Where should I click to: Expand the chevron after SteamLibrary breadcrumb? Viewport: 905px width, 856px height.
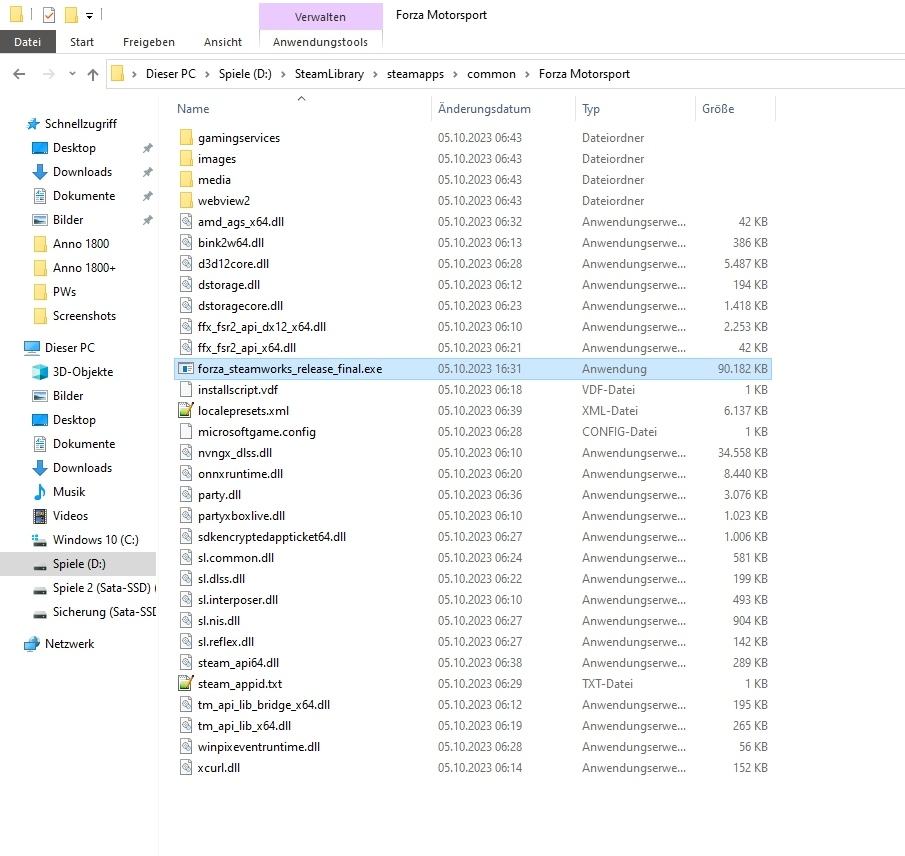(x=375, y=74)
